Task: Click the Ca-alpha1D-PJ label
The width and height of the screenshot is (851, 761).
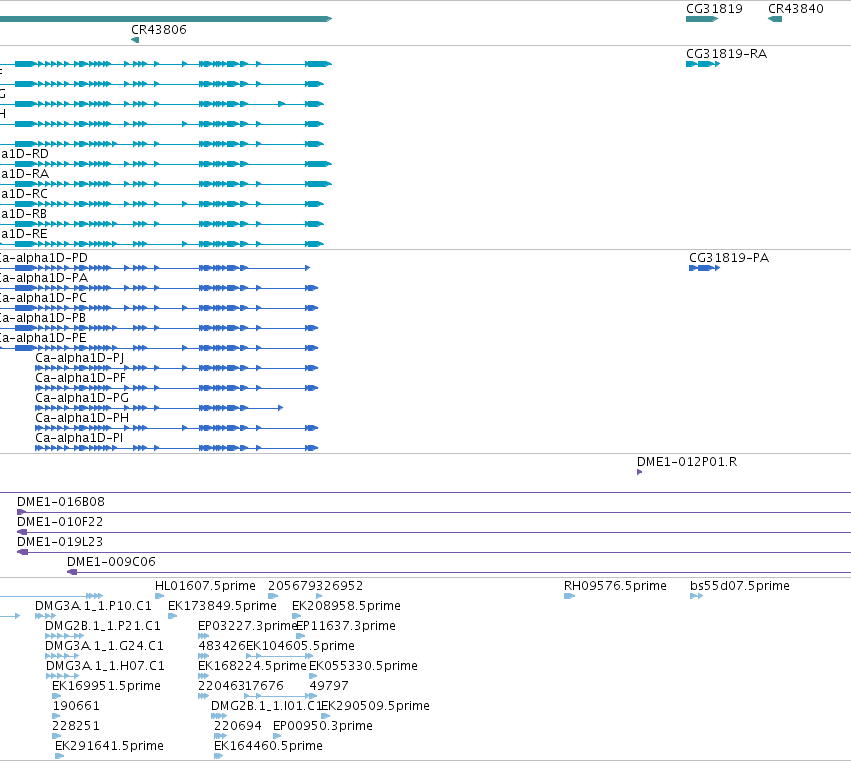Action: [x=80, y=358]
